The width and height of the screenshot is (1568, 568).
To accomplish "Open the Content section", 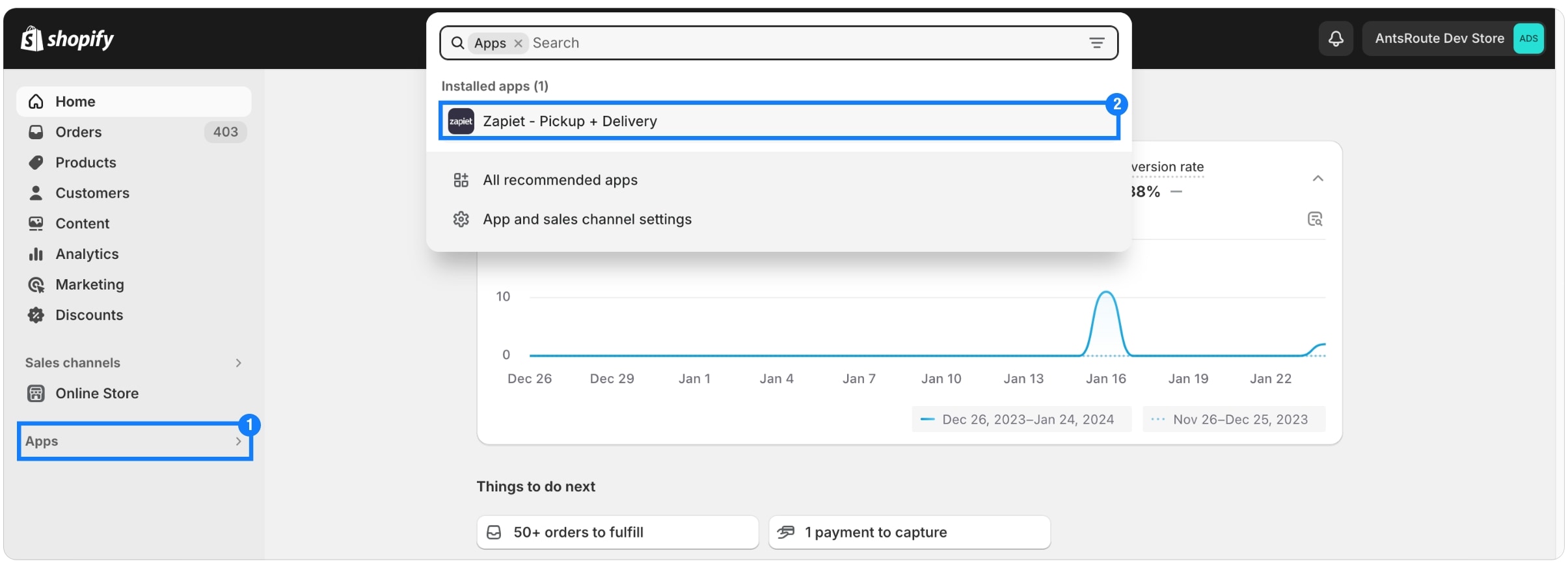I will [133, 224].
